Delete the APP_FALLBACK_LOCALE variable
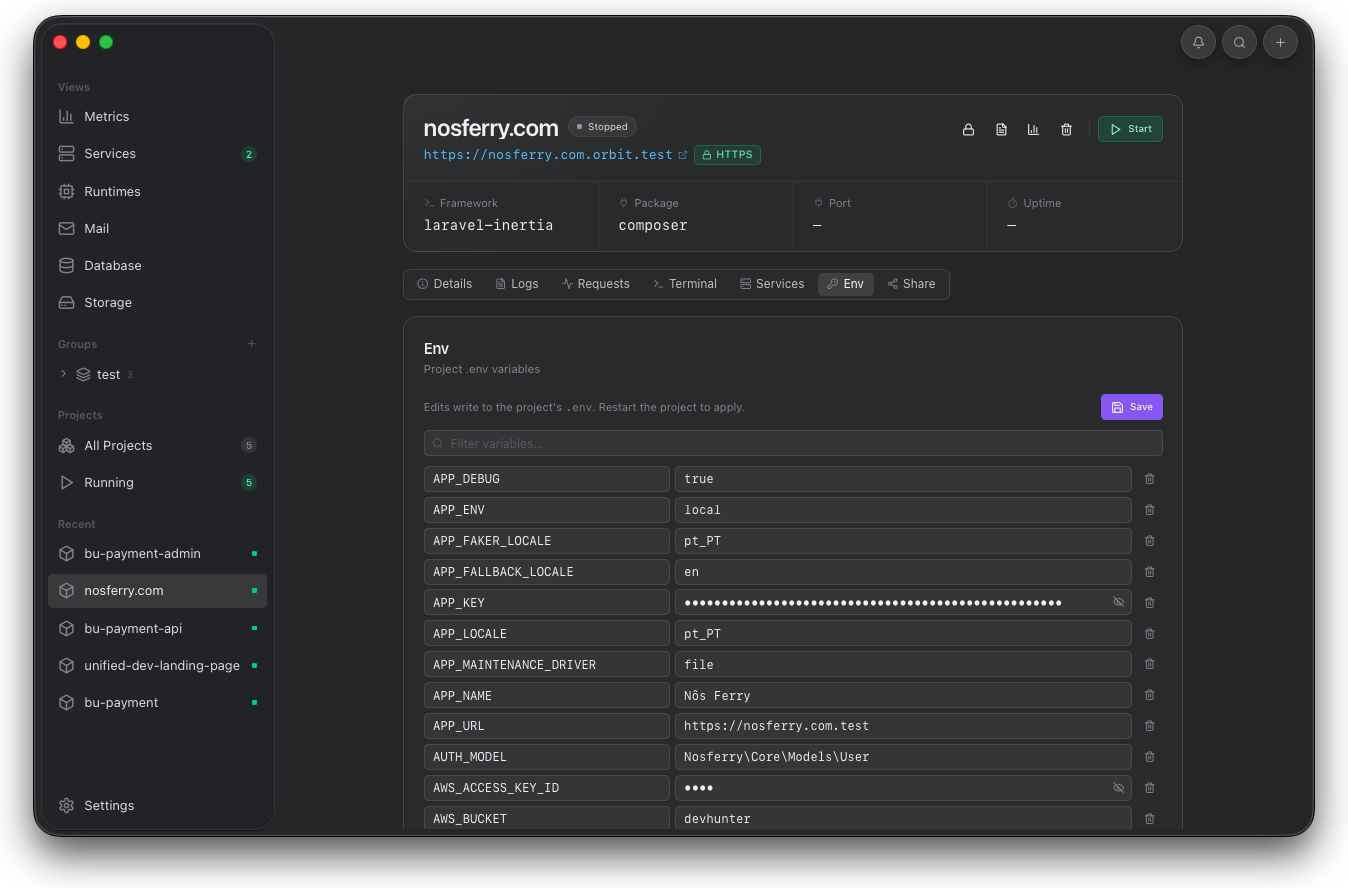 [1150, 572]
